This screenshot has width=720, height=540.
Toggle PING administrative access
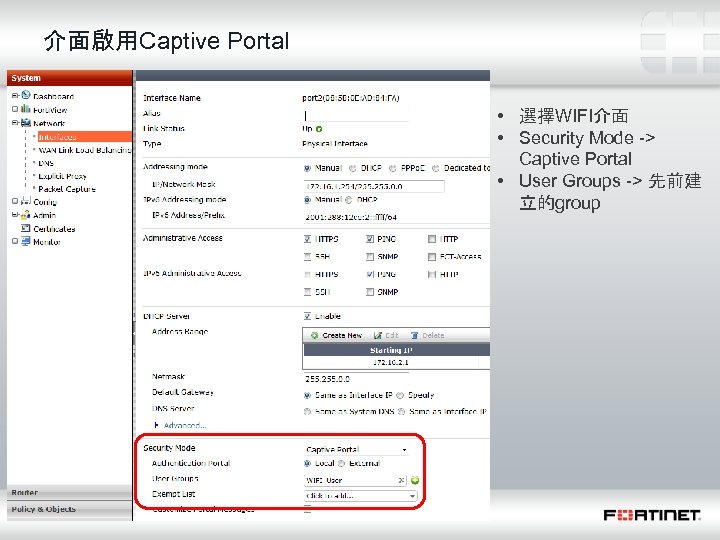coord(370,239)
